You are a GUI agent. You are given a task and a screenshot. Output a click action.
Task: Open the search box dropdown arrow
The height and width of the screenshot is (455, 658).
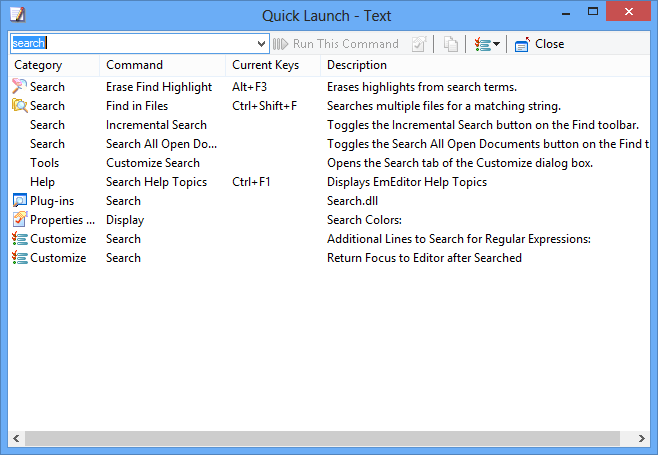[x=261, y=44]
